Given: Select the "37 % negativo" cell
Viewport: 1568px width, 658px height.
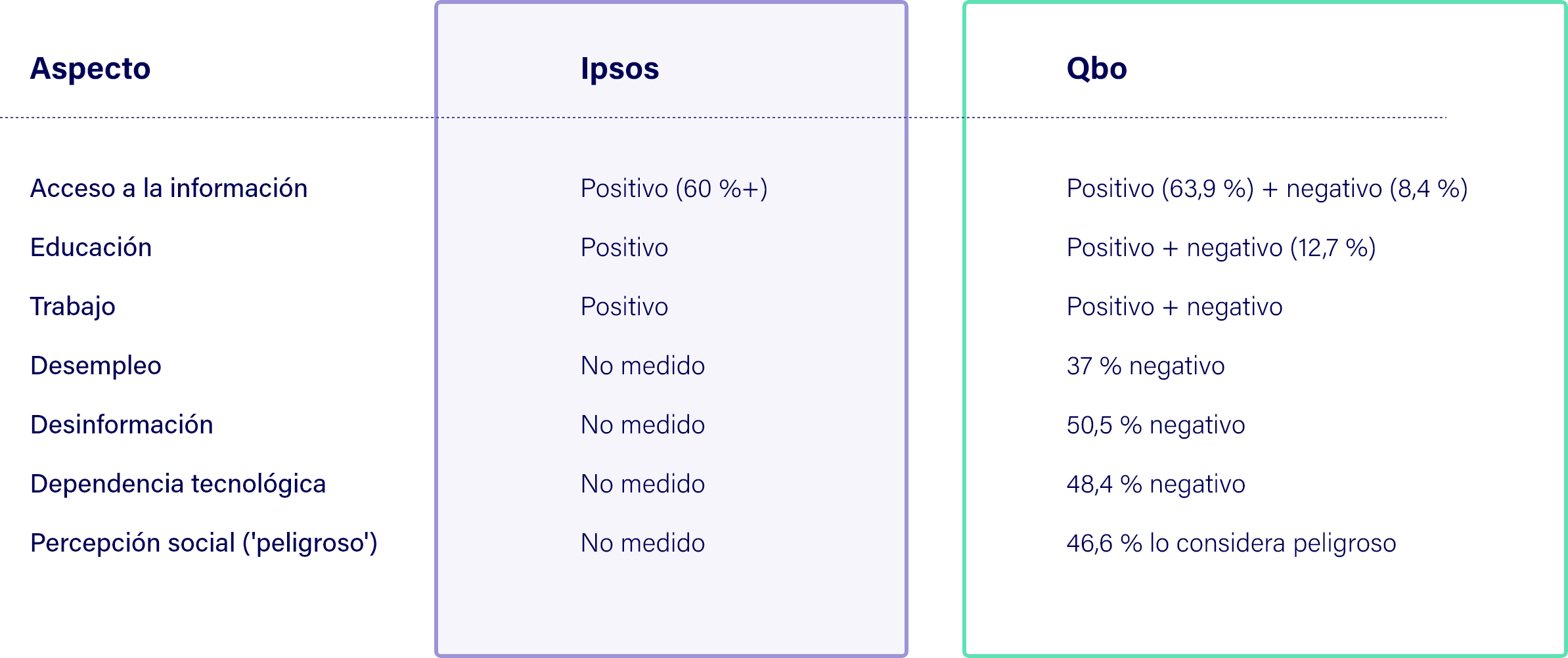Looking at the screenshot, I should pos(1146,366).
